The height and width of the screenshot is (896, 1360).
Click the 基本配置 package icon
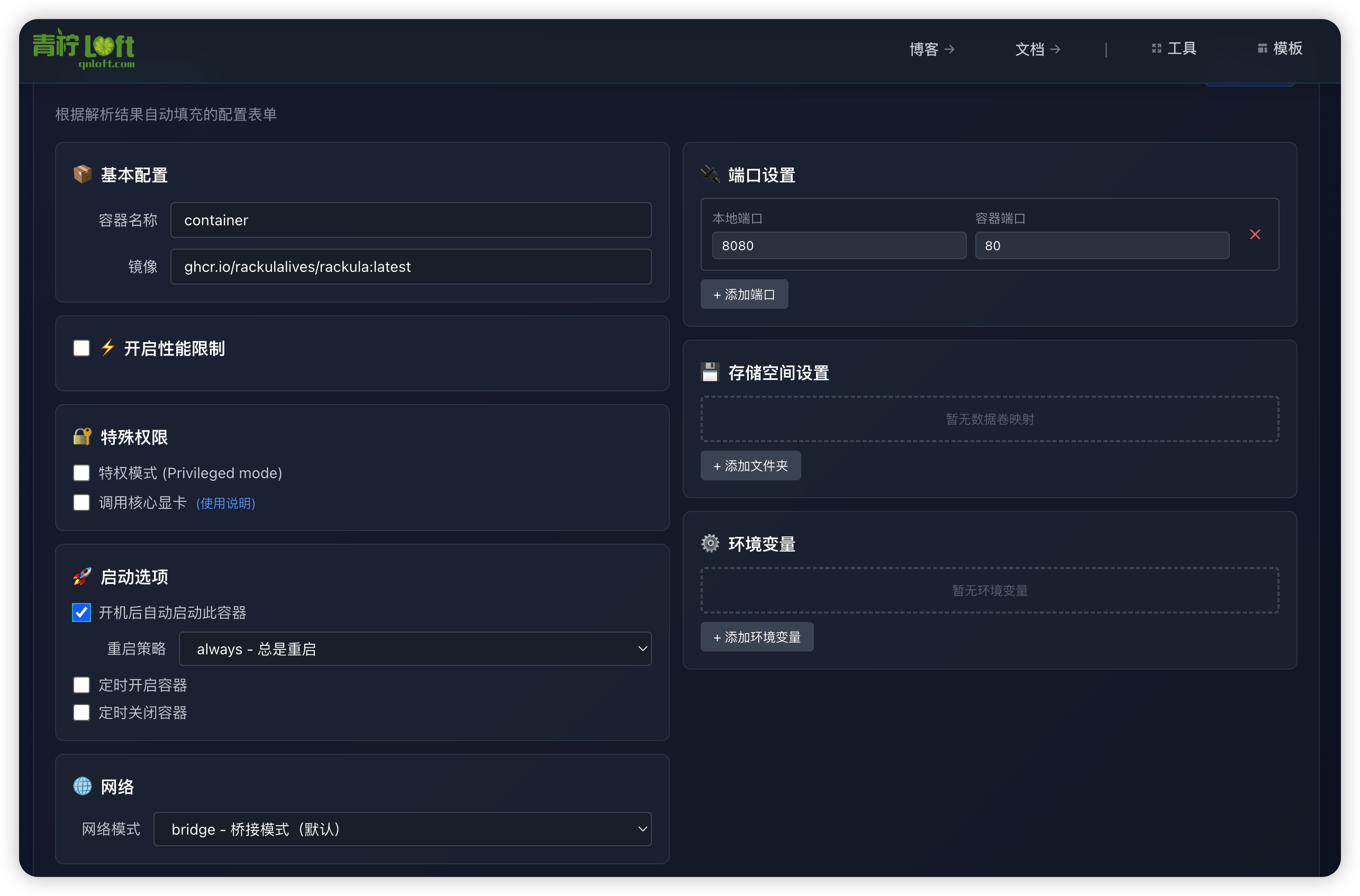[83, 175]
